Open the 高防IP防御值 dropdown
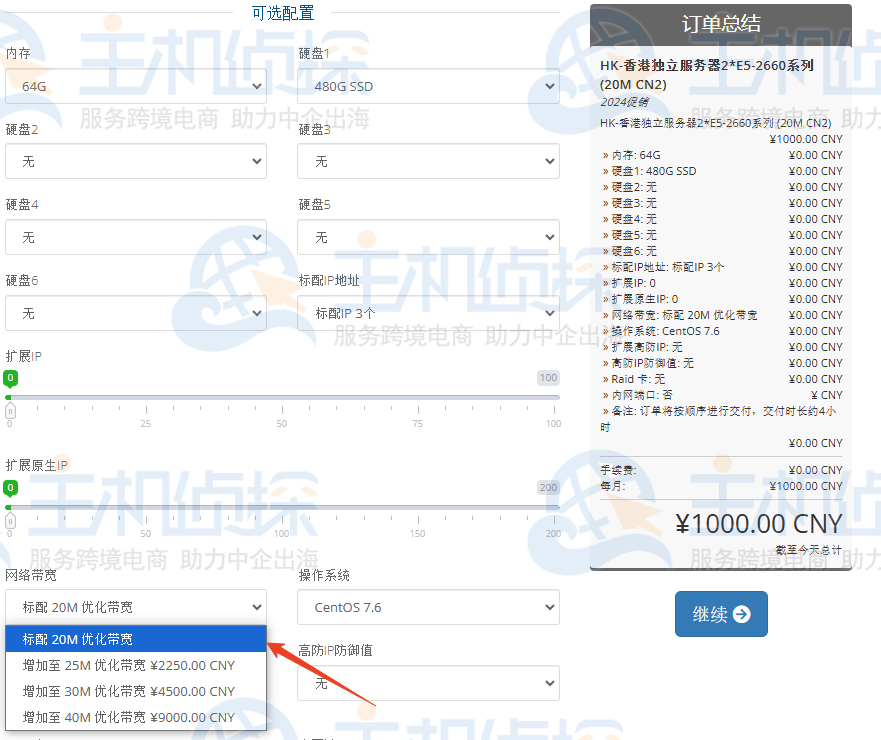Image resolution: width=881 pixels, height=740 pixels. click(x=428, y=683)
